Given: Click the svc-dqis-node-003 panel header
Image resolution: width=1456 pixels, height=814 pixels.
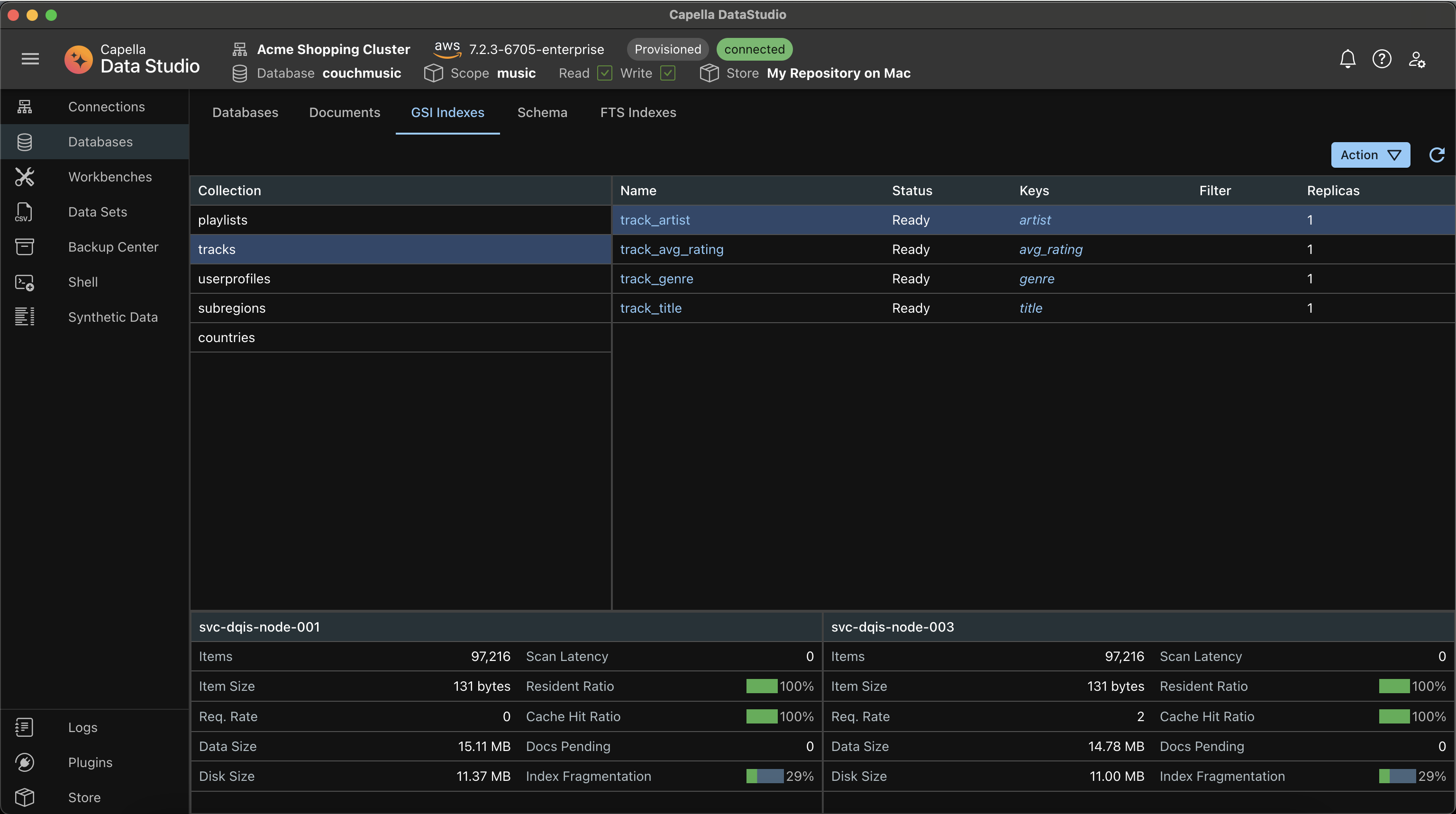Looking at the screenshot, I should (x=1139, y=627).
